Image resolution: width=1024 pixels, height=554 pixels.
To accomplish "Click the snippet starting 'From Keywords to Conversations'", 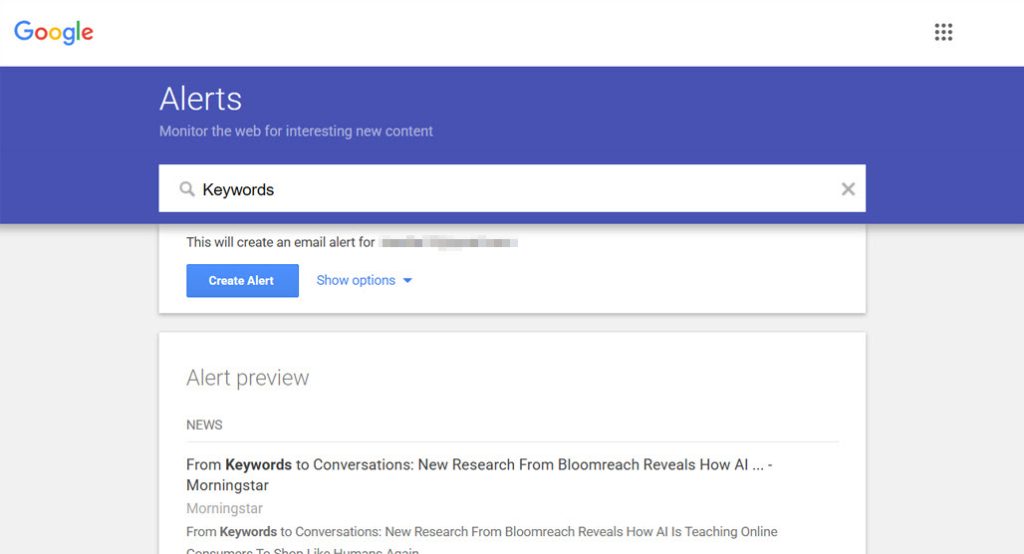I will (x=482, y=541).
